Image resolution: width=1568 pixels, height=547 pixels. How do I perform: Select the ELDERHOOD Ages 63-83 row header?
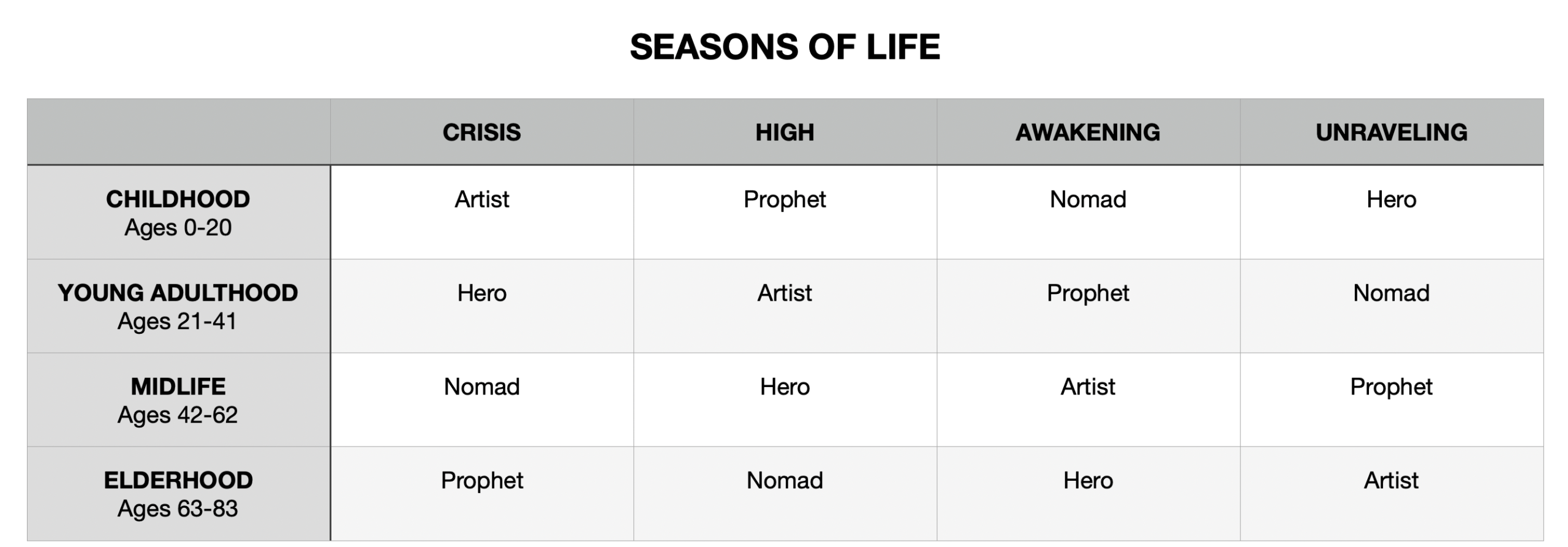pos(178,494)
